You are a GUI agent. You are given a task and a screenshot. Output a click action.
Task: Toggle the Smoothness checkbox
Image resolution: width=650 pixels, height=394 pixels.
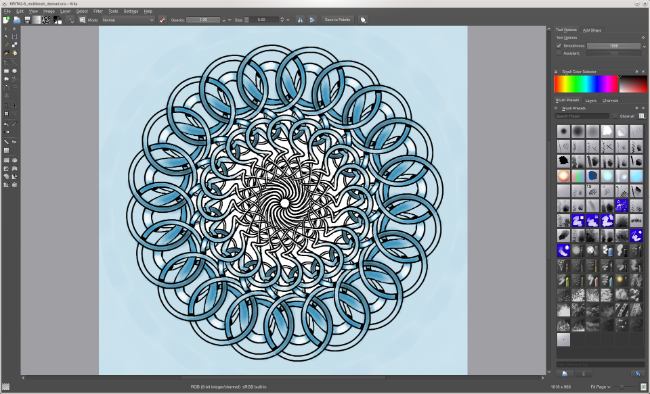coord(559,46)
